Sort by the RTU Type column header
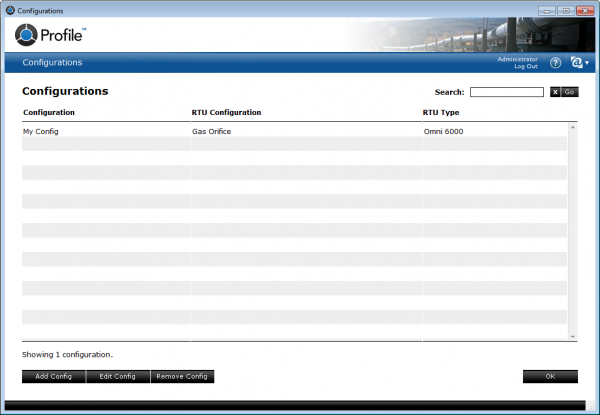 tap(441, 112)
